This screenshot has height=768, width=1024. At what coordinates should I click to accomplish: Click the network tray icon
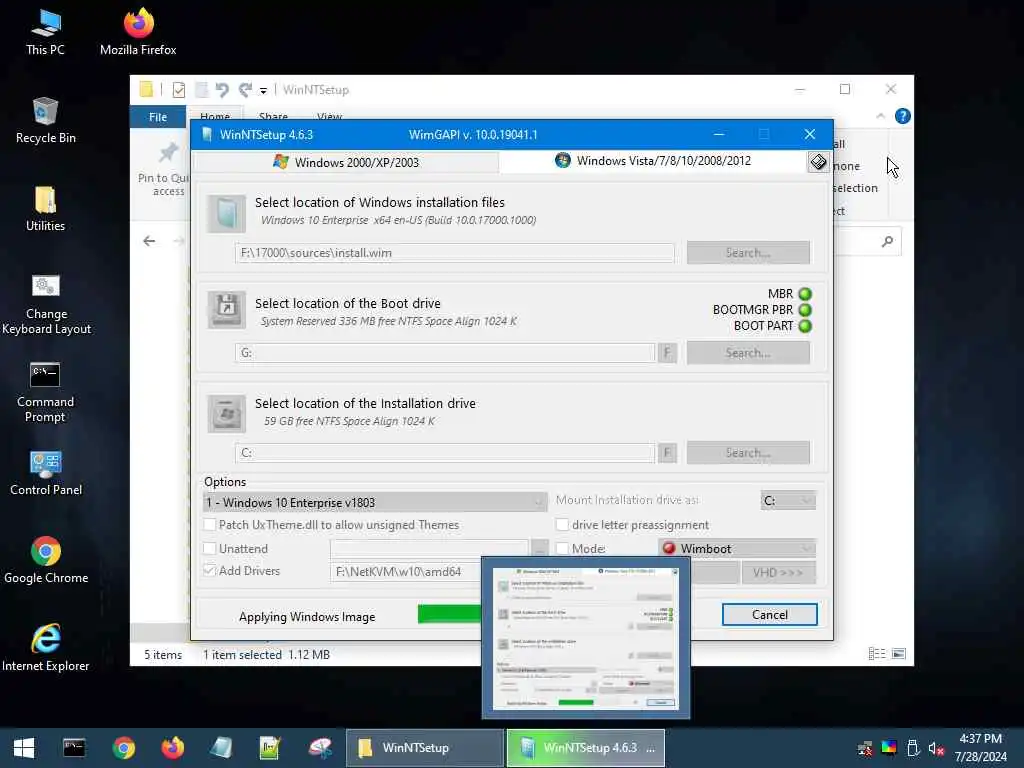(865, 748)
